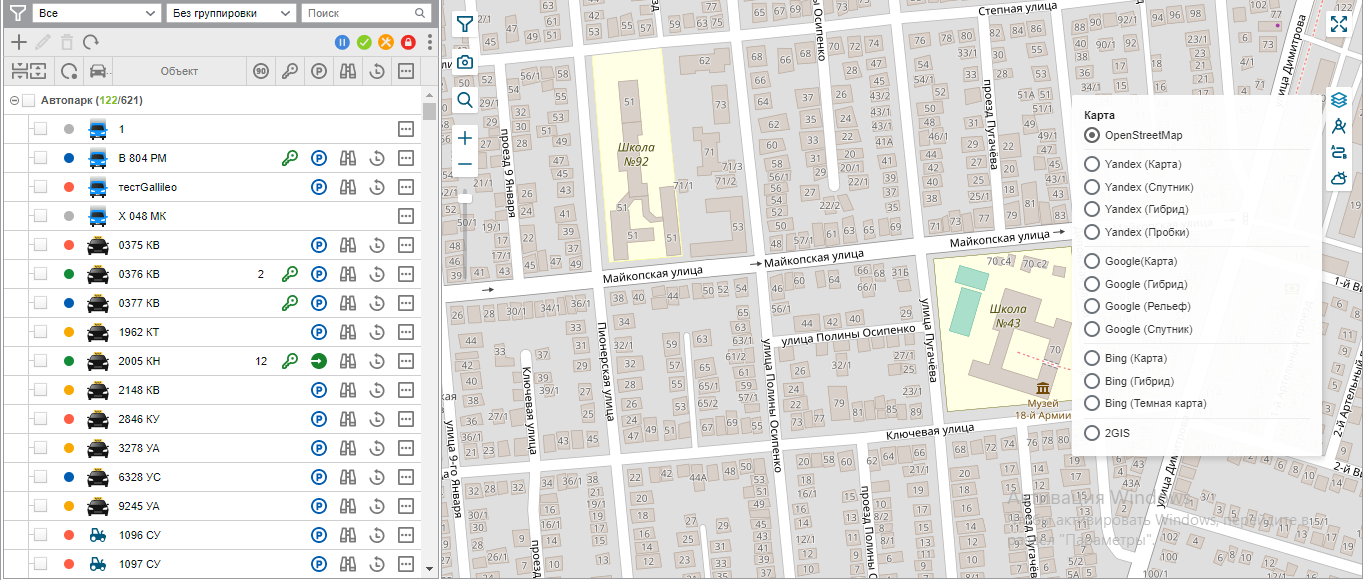
Task: Click the red lock status button
Action: (x=408, y=42)
